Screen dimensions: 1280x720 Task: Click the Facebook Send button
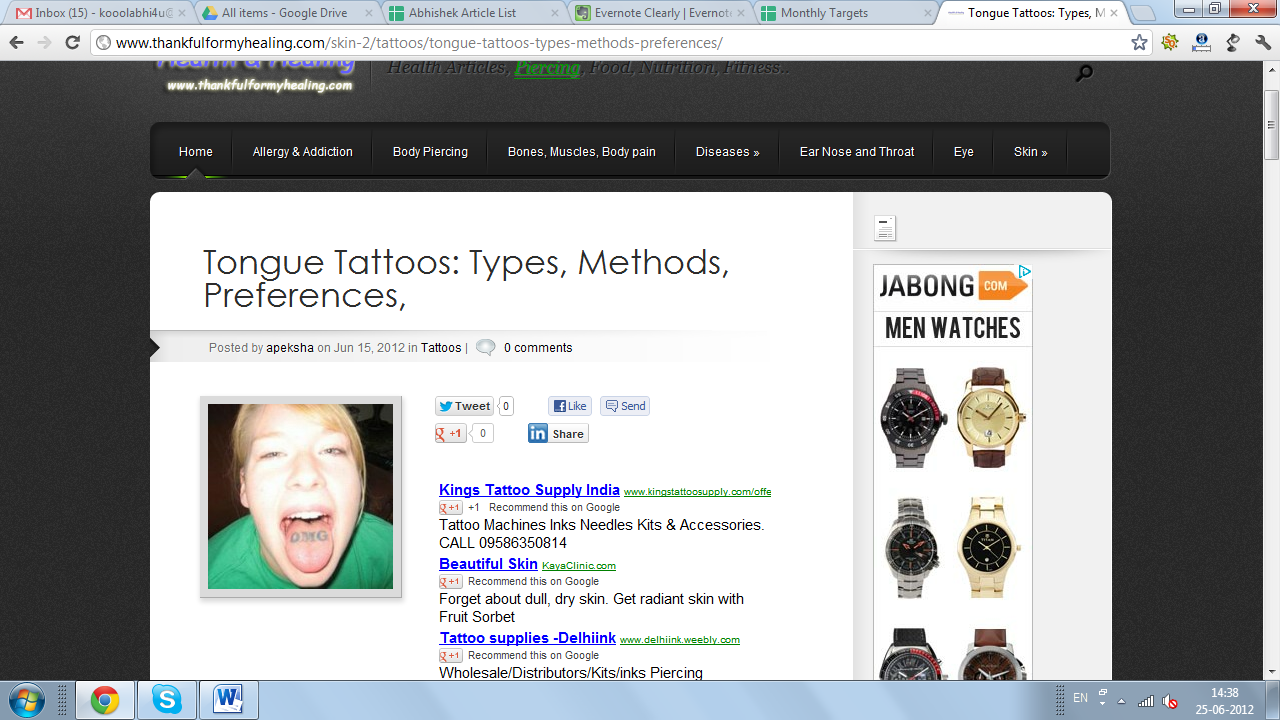[x=625, y=406]
